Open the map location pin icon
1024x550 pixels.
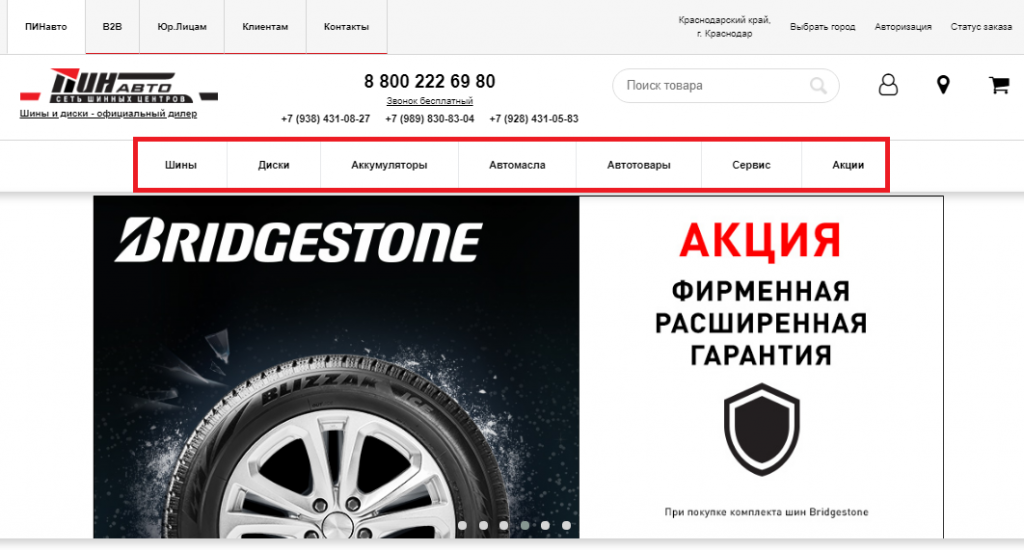(943, 85)
